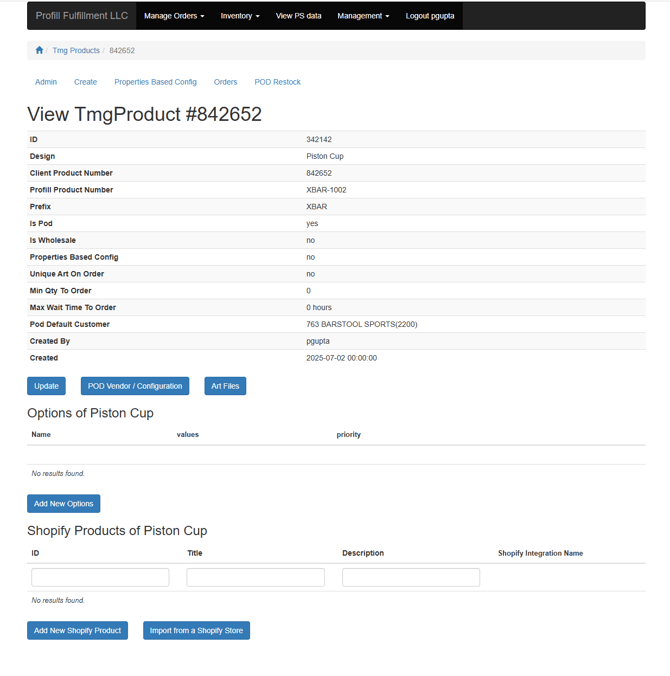Click Import from a Shopify Store button
The width and height of the screenshot is (670, 676).
click(197, 630)
